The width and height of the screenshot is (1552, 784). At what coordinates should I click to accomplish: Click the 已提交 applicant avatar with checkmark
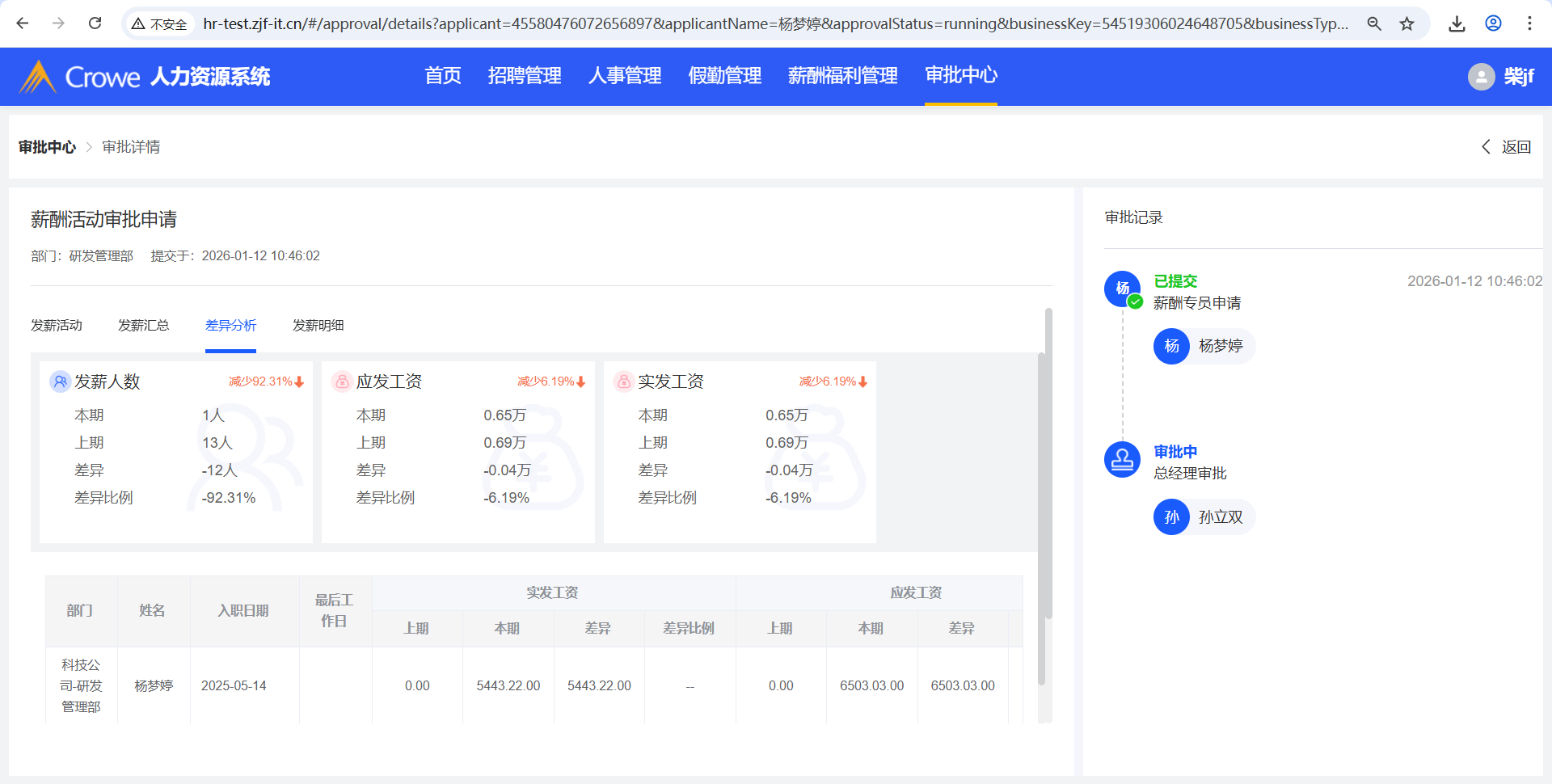[x=1122, y=289]
